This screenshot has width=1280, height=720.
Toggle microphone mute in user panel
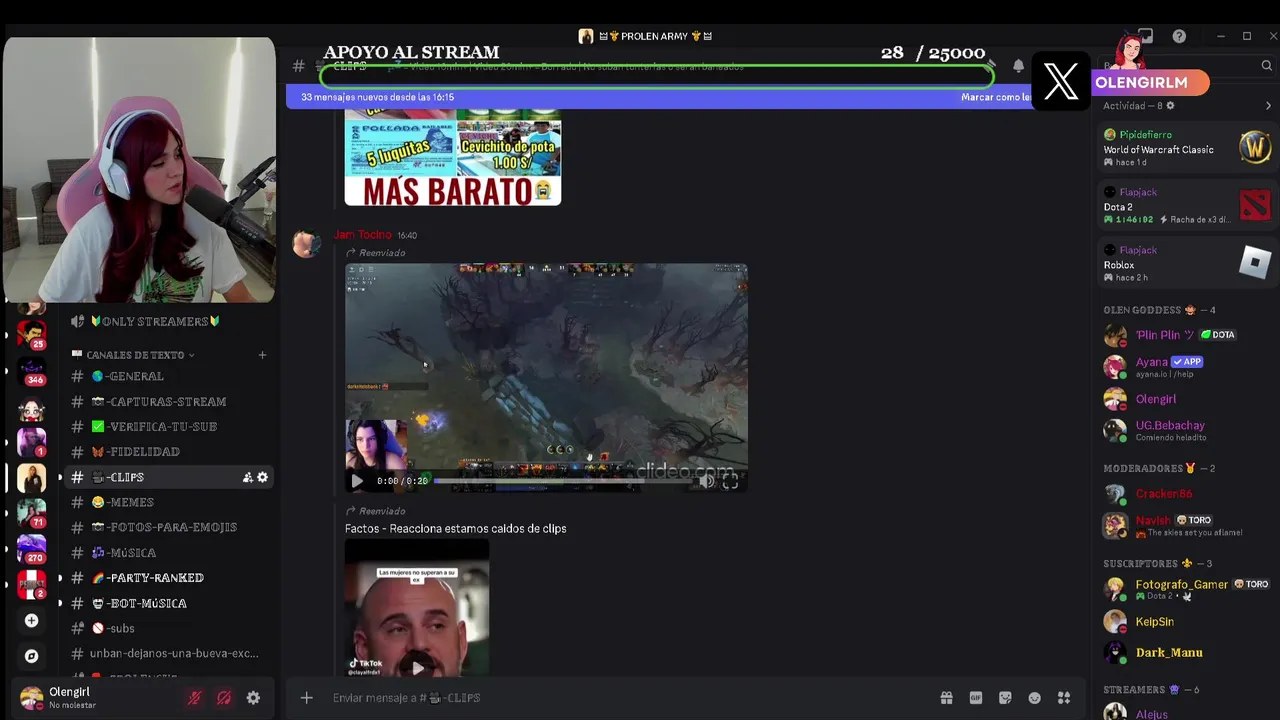pyautogui.click(x=195, y=698)
